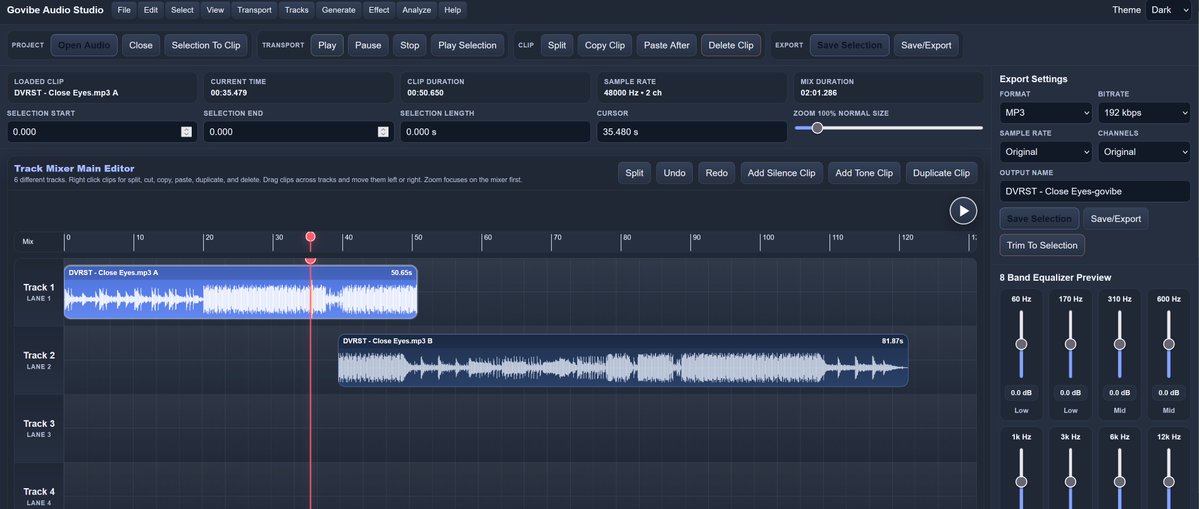This screenshot has height=509, width=1199.
Task: Click Save/Export in top toolbar
Action: tap(926, 45)
